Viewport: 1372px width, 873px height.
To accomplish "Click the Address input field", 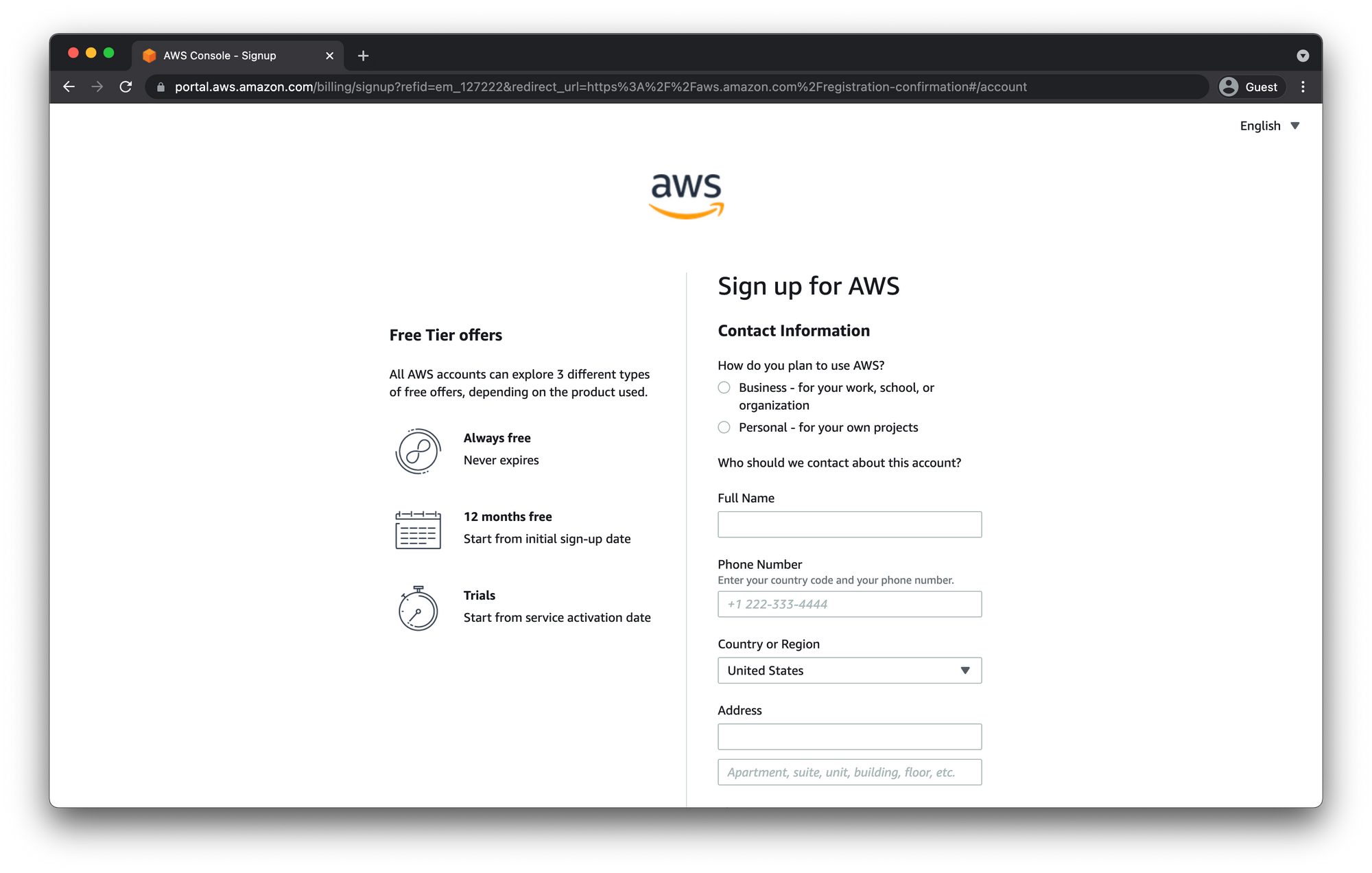I will (849, 737).
